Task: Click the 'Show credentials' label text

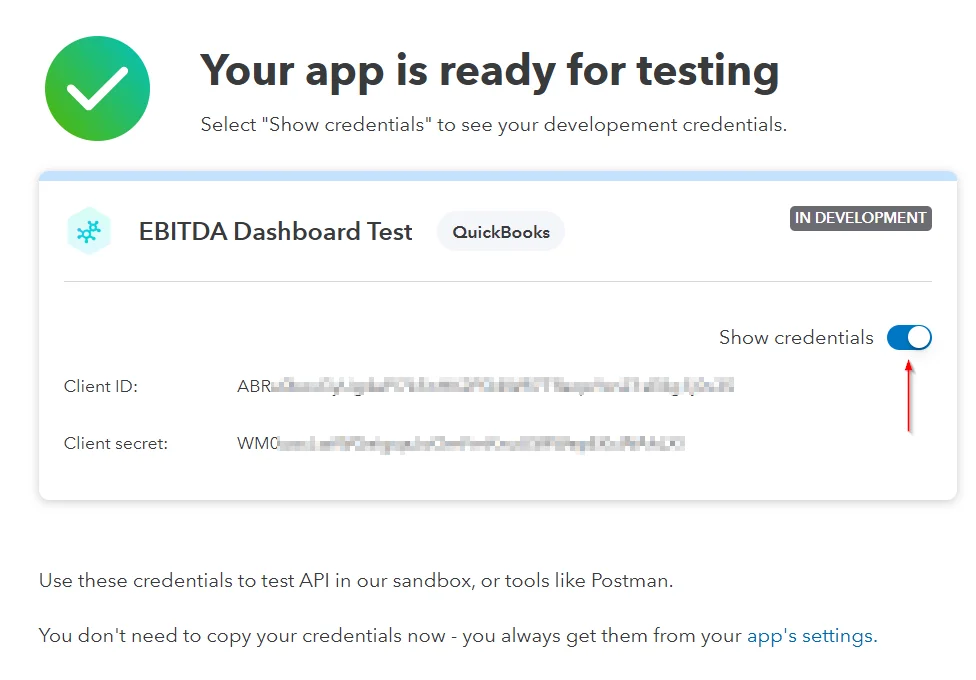Action: point(796,338)
